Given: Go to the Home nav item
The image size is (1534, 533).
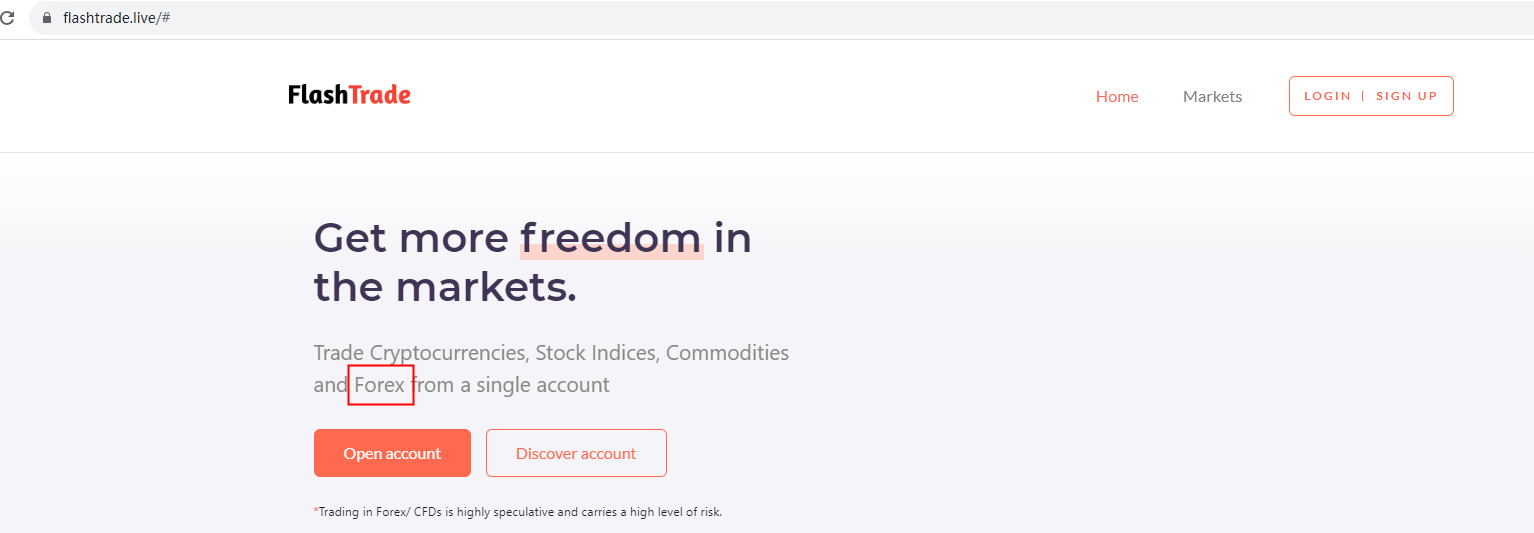Looking at the screenshot, I should [1117, 96].
